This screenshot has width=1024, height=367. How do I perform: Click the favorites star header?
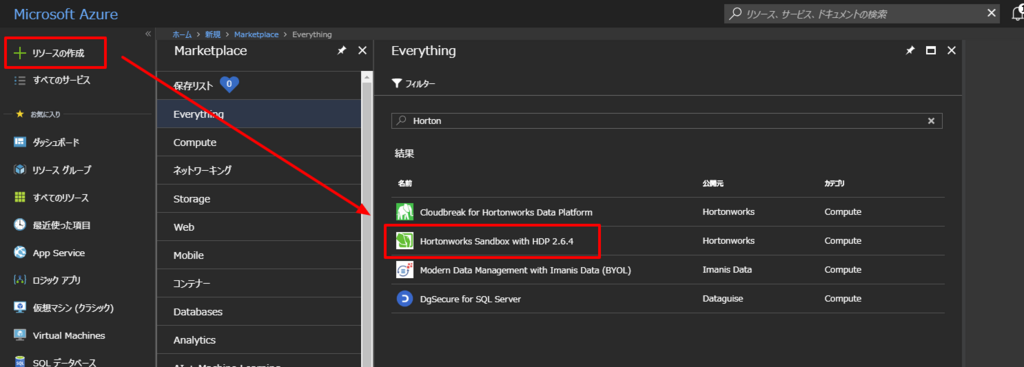tap(20, 114)
